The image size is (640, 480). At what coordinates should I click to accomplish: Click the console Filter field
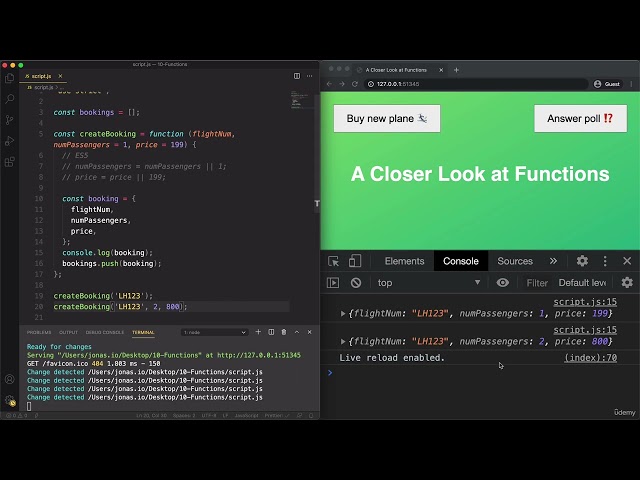(537, 282)
